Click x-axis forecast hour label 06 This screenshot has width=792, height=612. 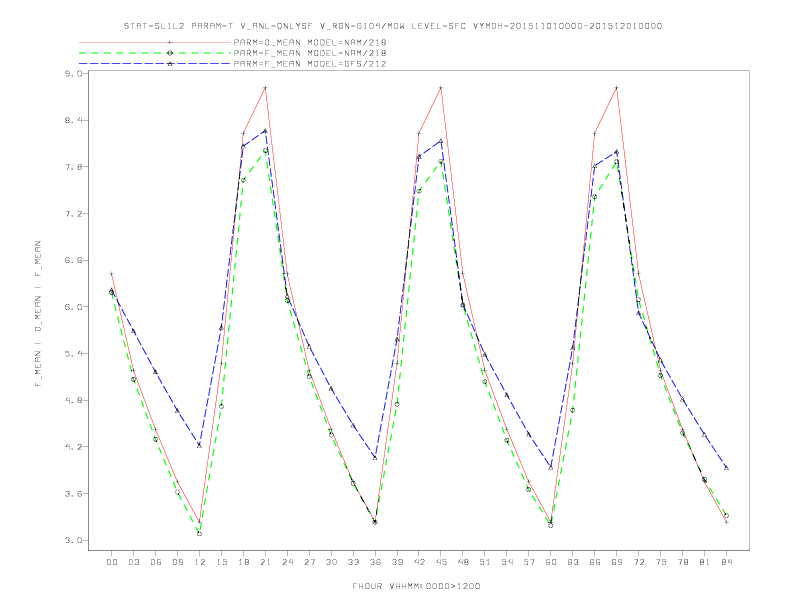(x=156, y=562)
